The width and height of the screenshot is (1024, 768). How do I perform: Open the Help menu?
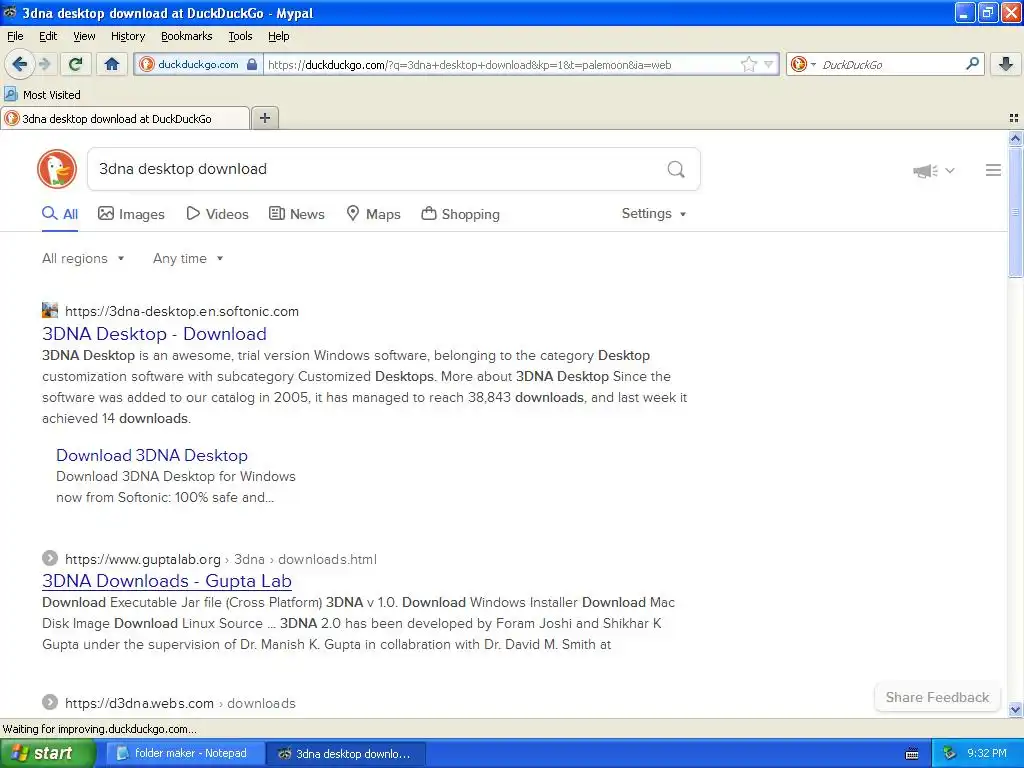pos(278,36)
